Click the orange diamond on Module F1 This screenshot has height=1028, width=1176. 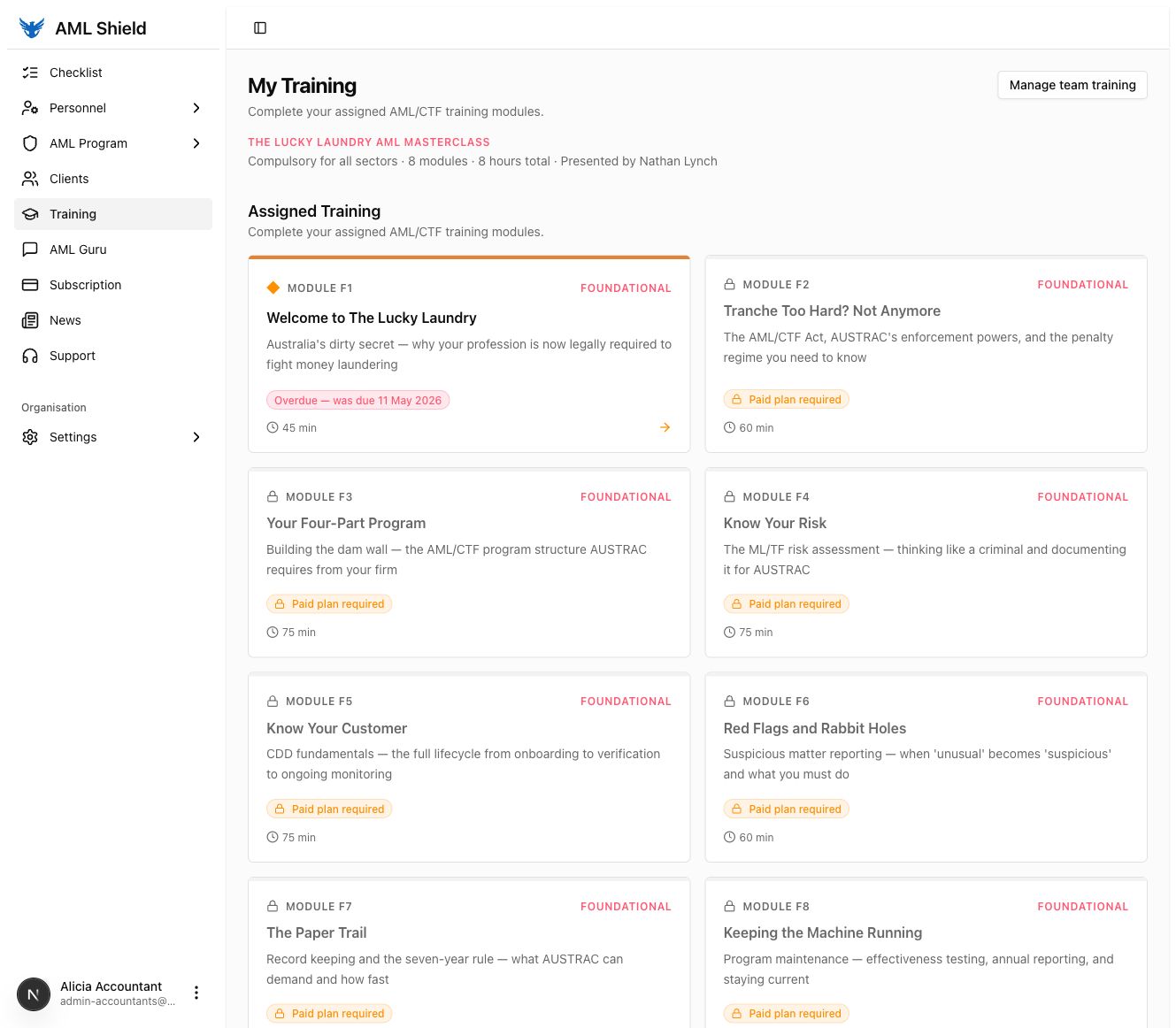[x=273, y=288]
